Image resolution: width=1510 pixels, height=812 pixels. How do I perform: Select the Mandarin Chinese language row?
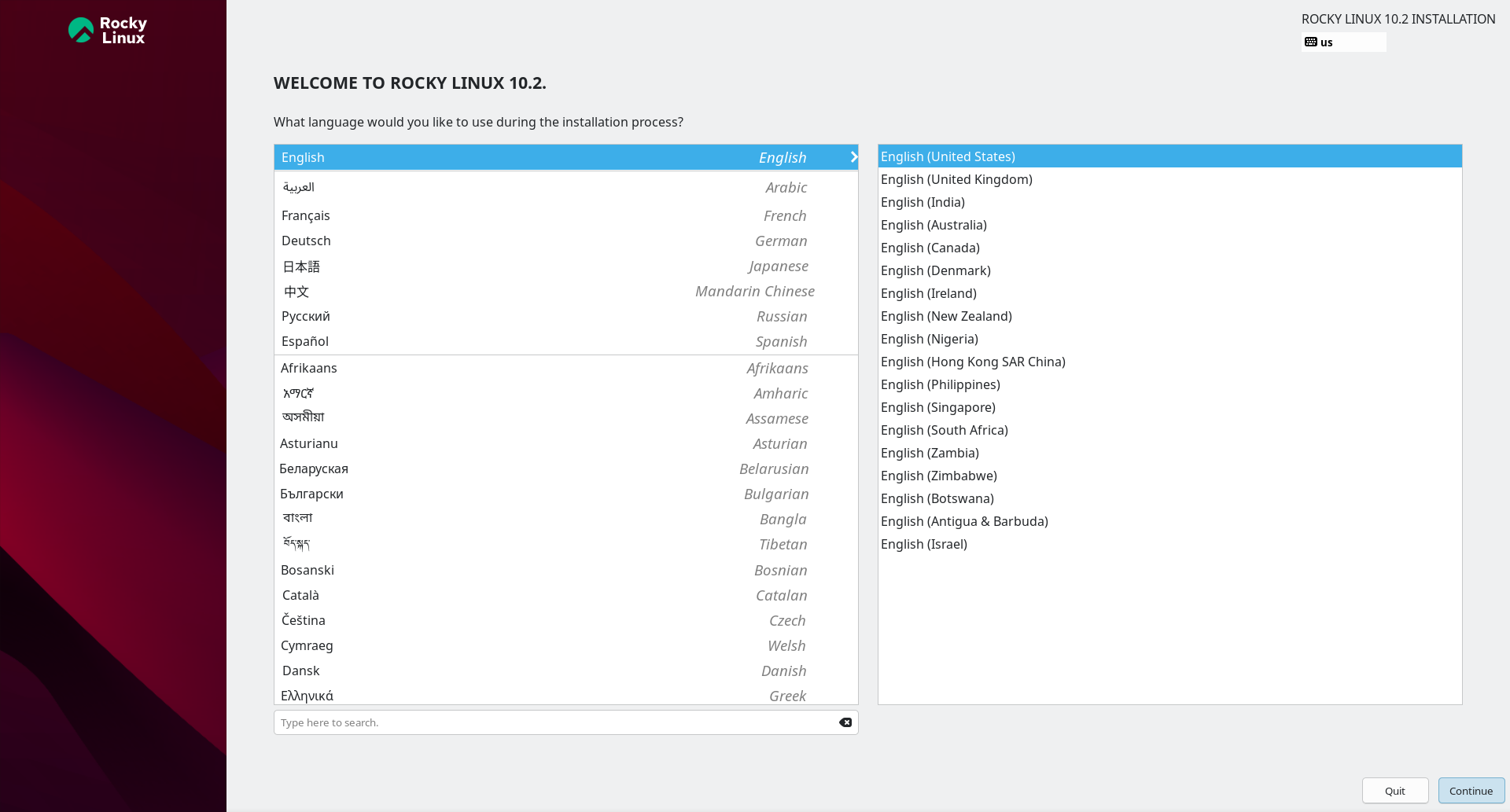click(x=566, y=291)
